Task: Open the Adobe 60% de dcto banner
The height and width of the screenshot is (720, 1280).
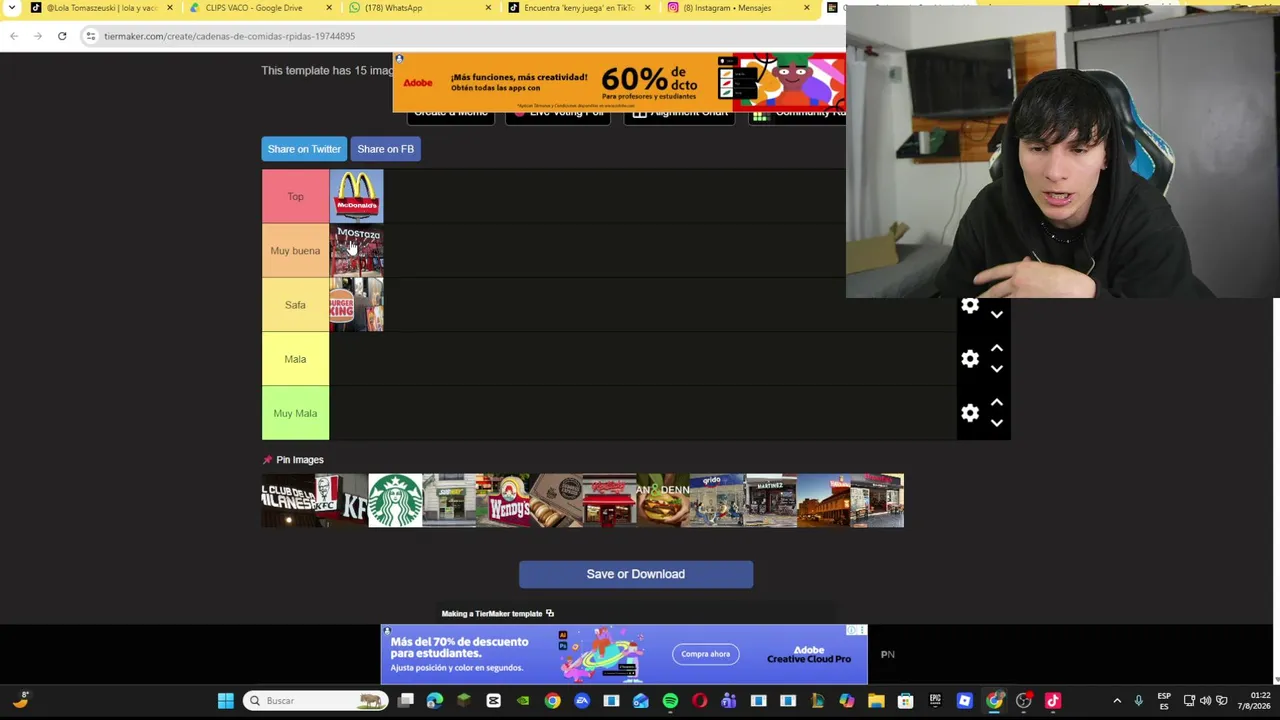Action: (619, 83)
